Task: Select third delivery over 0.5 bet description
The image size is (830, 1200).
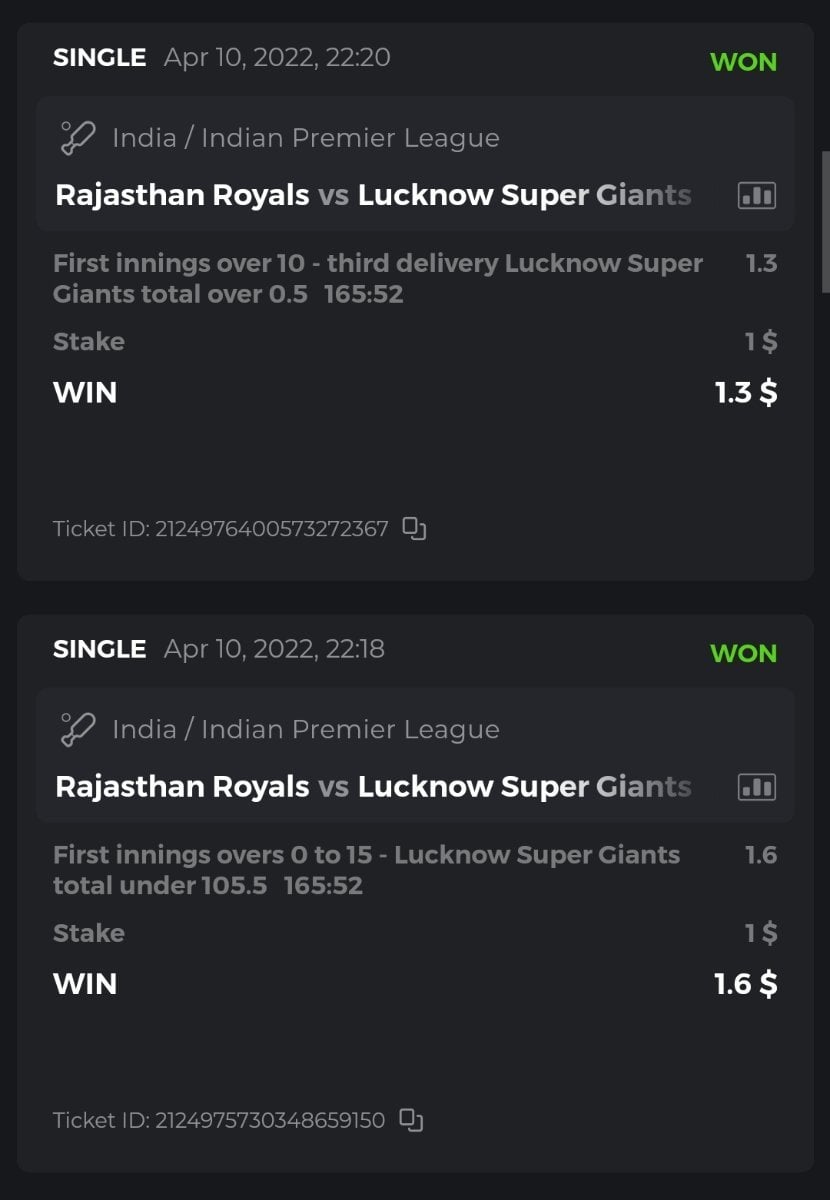Action: [x=377, y=279]
